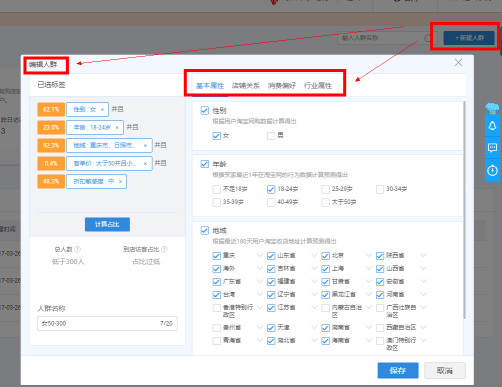Check the 西藏自治区 region checkbox

coord(380,328)
